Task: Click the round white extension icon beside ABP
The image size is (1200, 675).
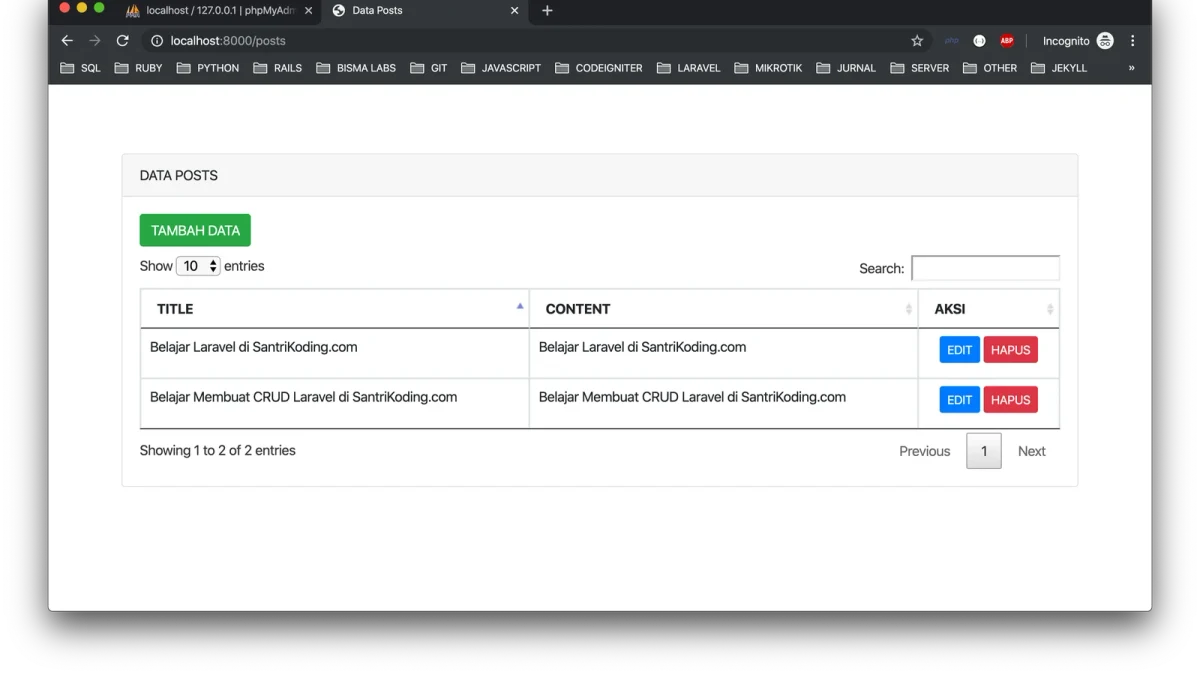Action: coord(979,41)
